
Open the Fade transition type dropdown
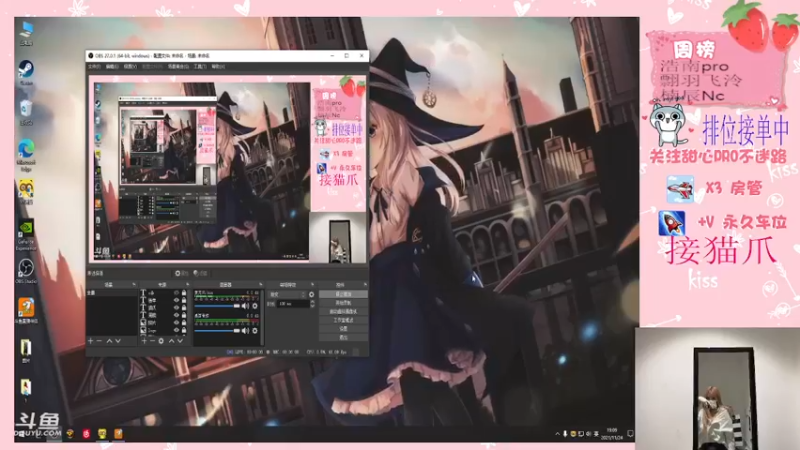tap(287, 294)
